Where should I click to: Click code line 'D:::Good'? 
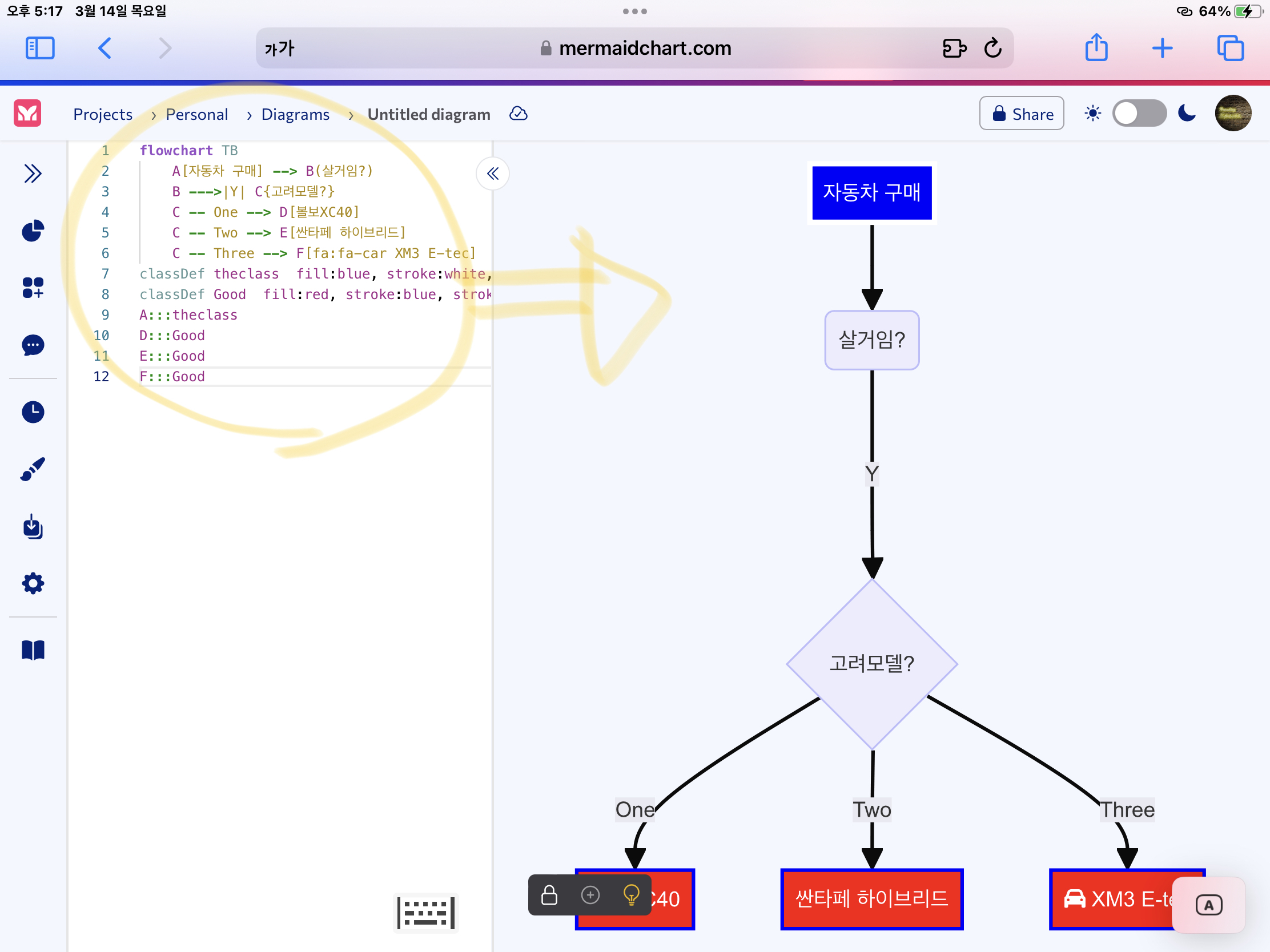pos(172,336)
